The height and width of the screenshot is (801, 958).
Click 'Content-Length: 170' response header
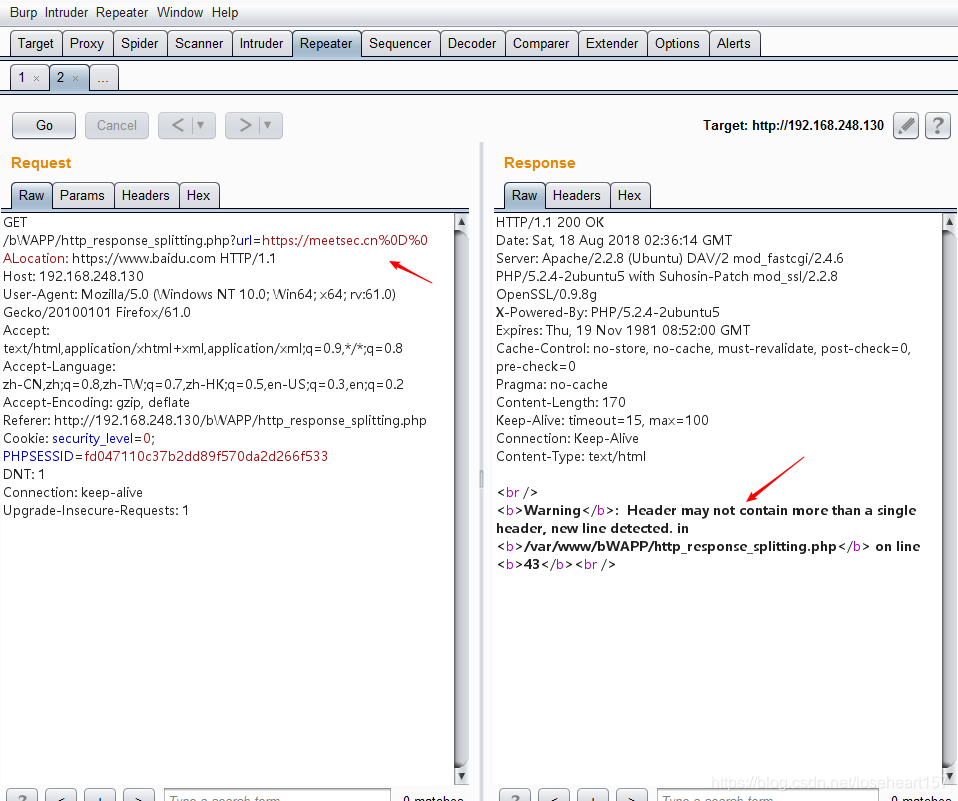click(561, 403)
